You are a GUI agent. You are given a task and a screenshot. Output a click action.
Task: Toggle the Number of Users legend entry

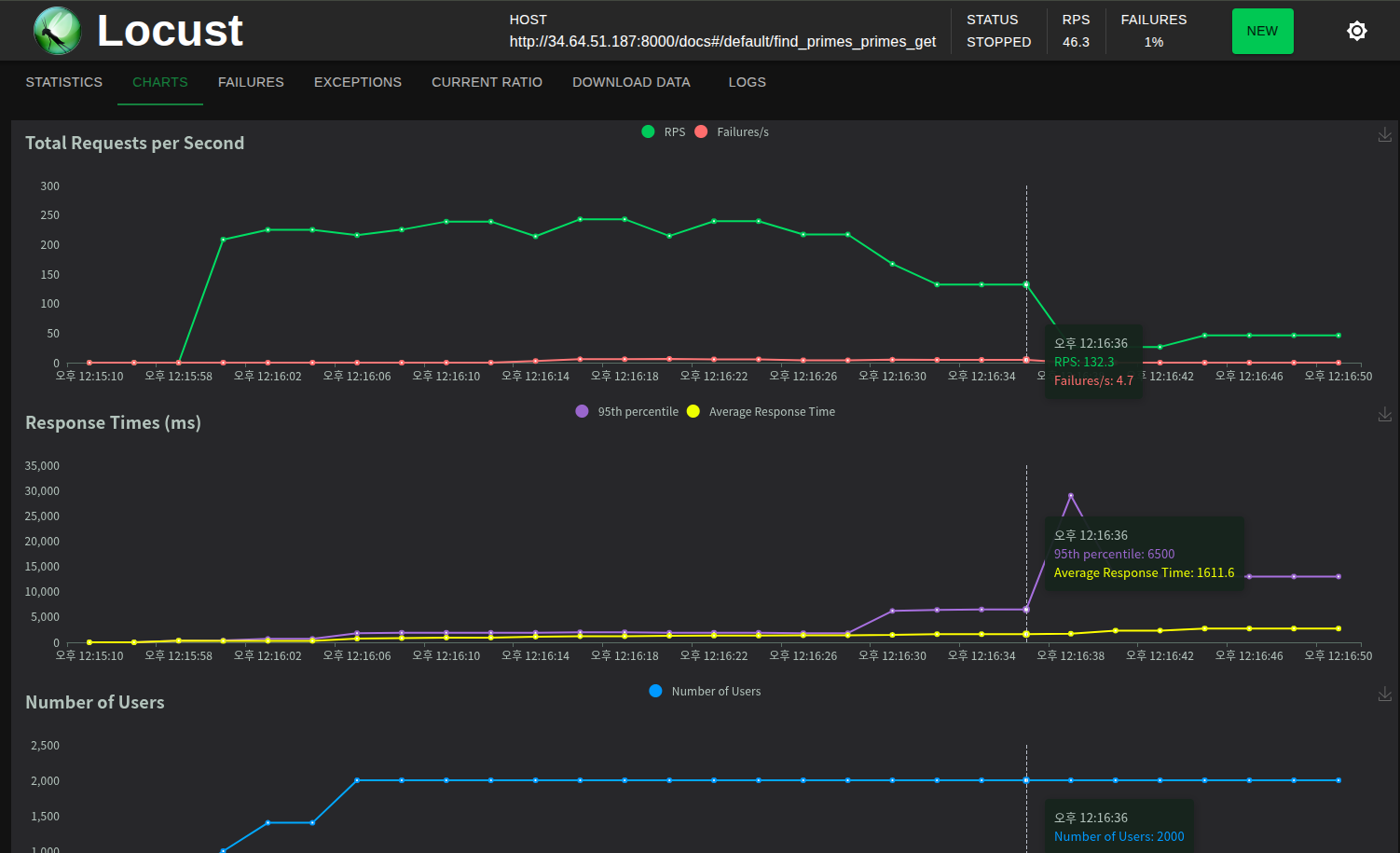click(x=705, y=691)
